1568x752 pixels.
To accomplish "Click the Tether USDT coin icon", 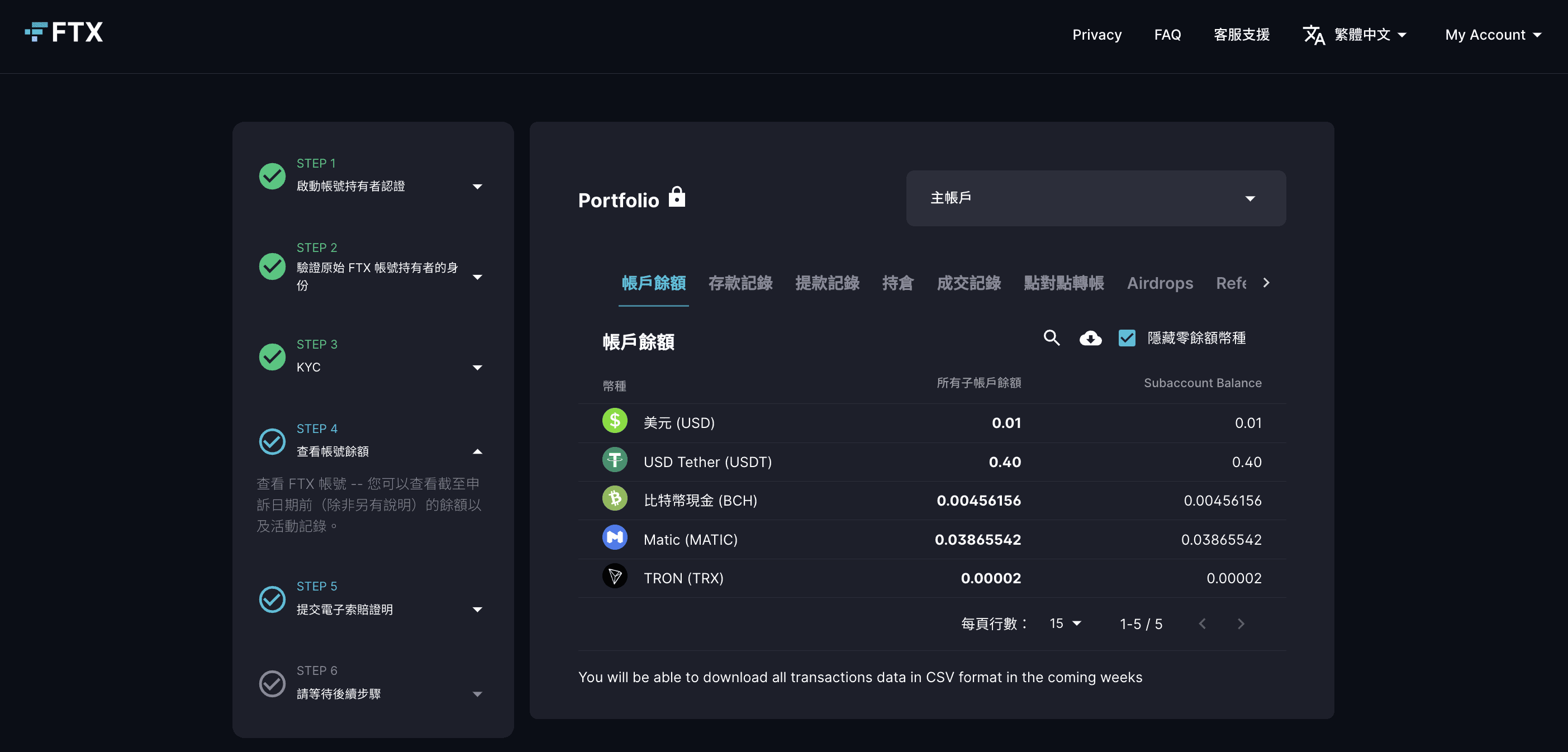I will 615,460.
